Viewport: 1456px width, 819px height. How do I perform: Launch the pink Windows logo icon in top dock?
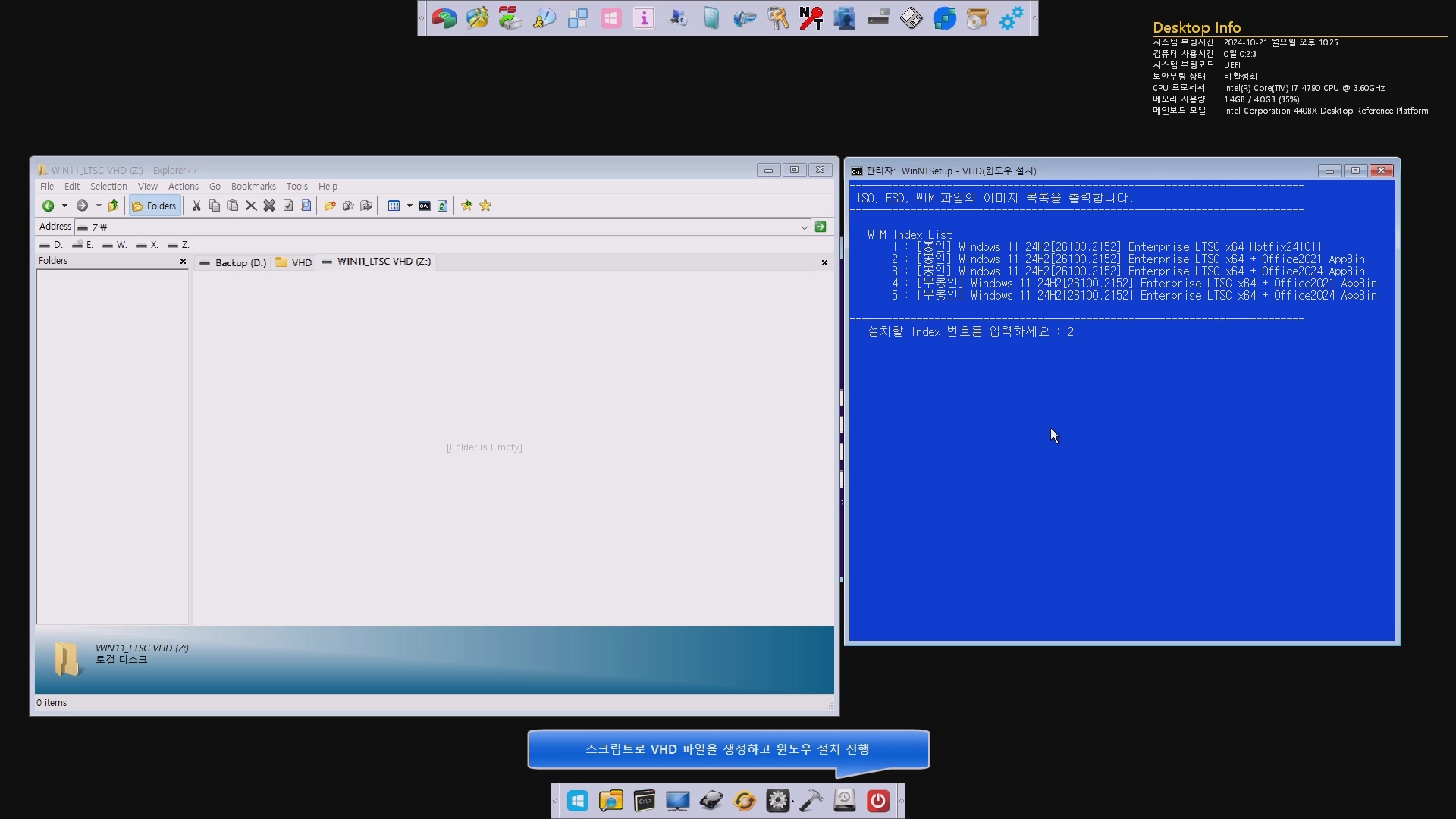610,18
